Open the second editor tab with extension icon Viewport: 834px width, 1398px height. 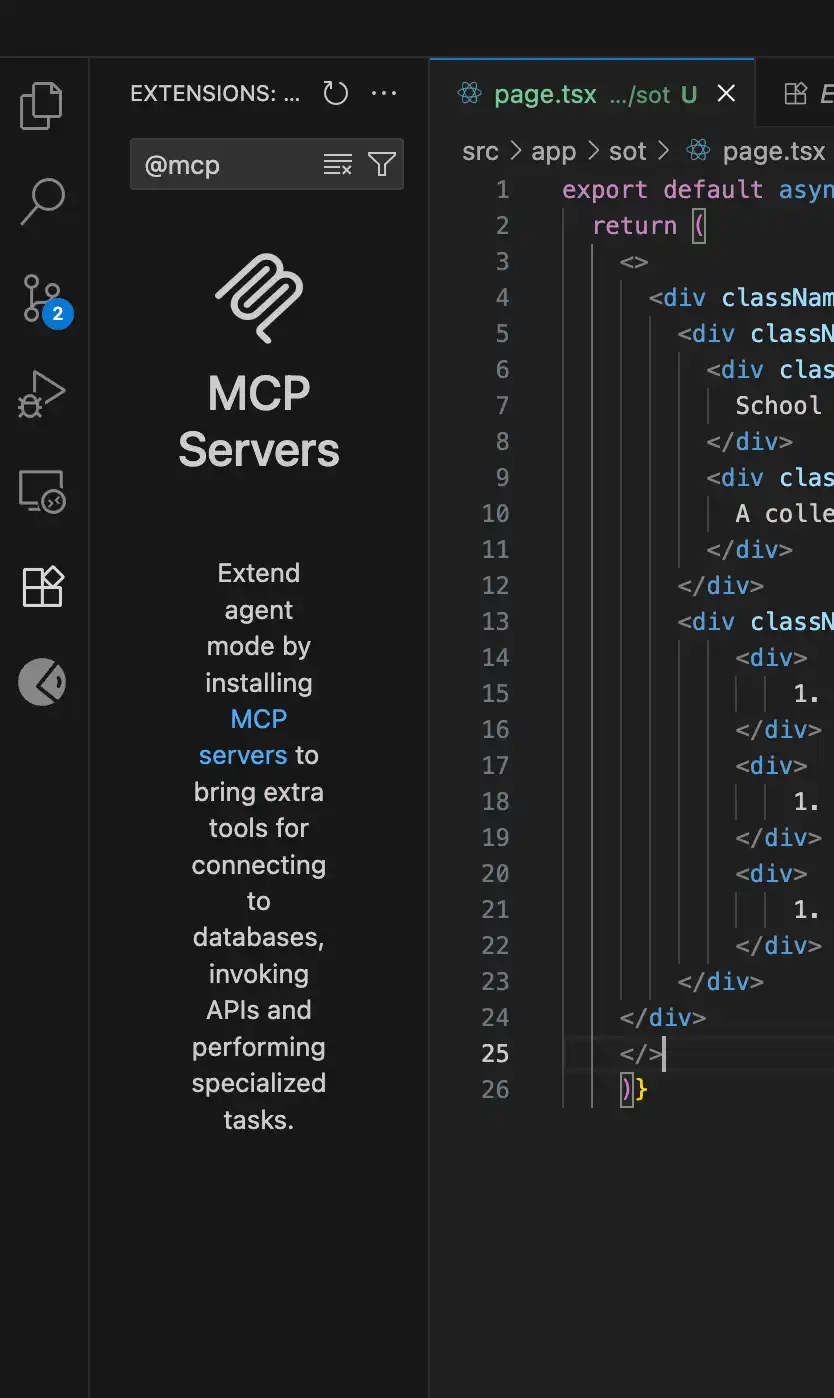tap(796, 94)
